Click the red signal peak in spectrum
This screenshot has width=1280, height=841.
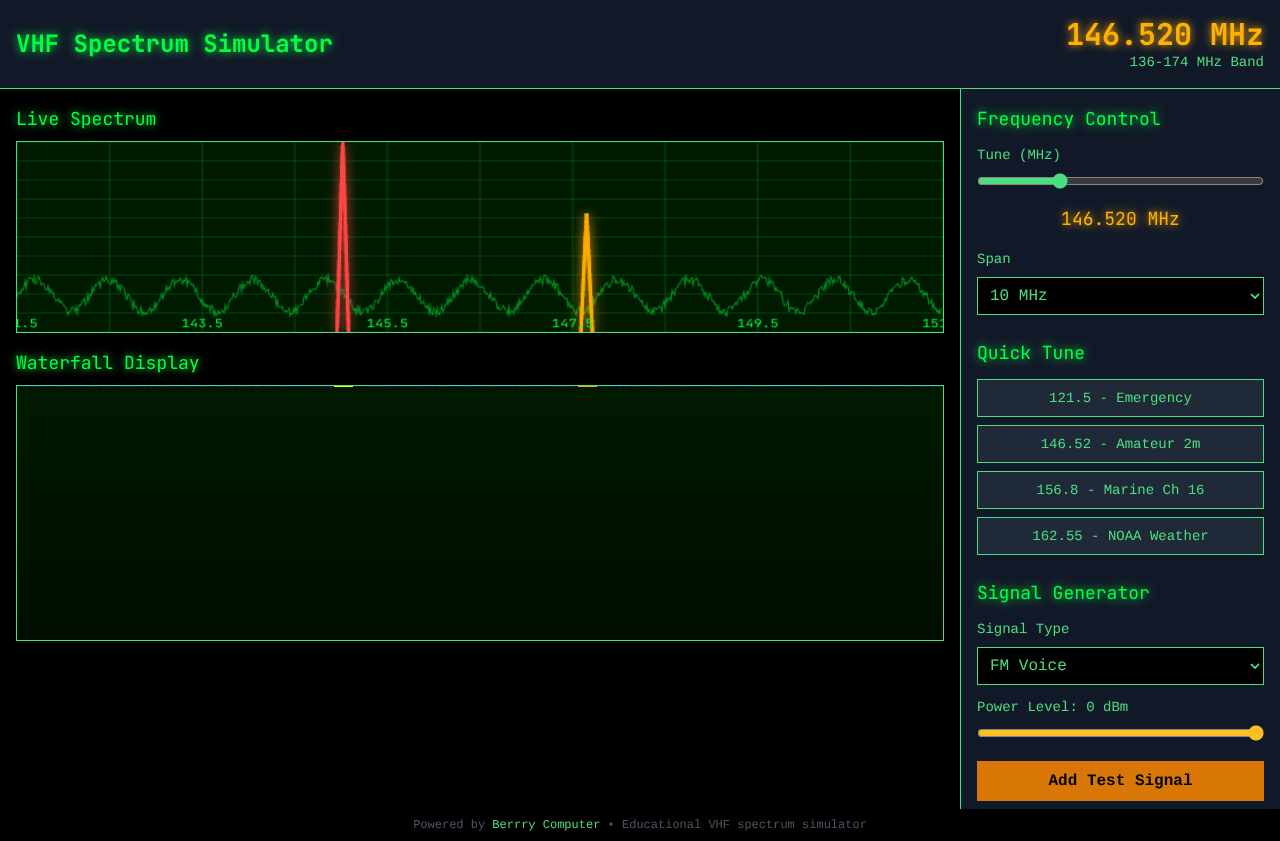tap(343, 235)
